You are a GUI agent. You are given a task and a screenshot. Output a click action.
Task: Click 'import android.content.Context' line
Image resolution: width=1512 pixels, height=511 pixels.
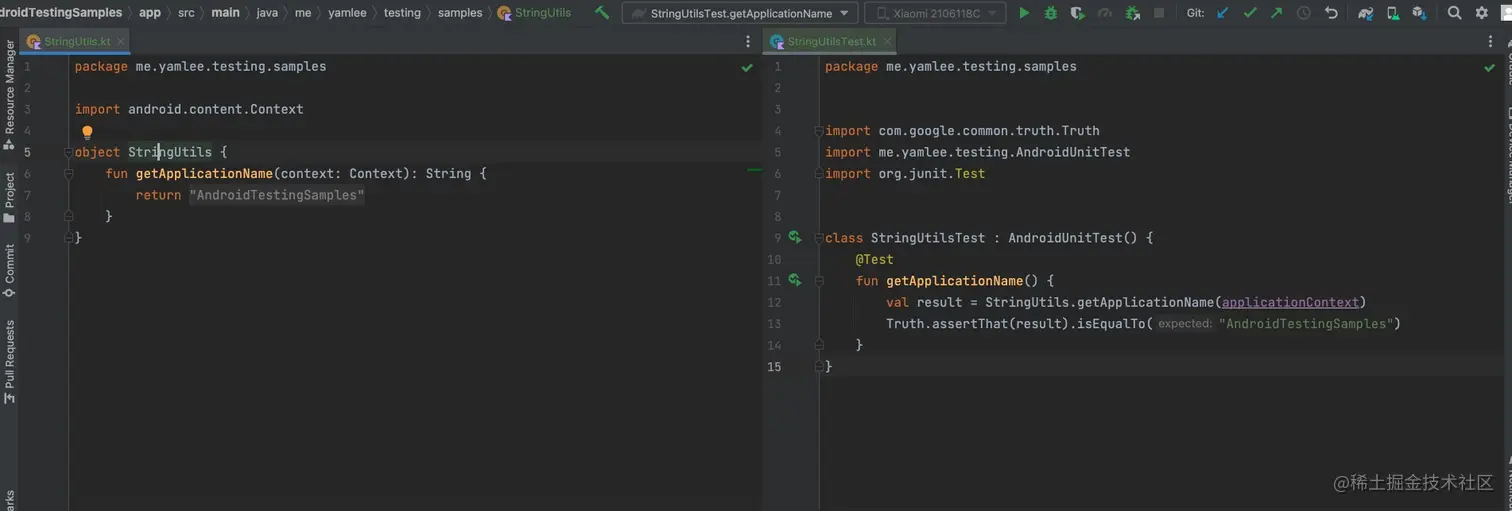click(x=189, y=109)
